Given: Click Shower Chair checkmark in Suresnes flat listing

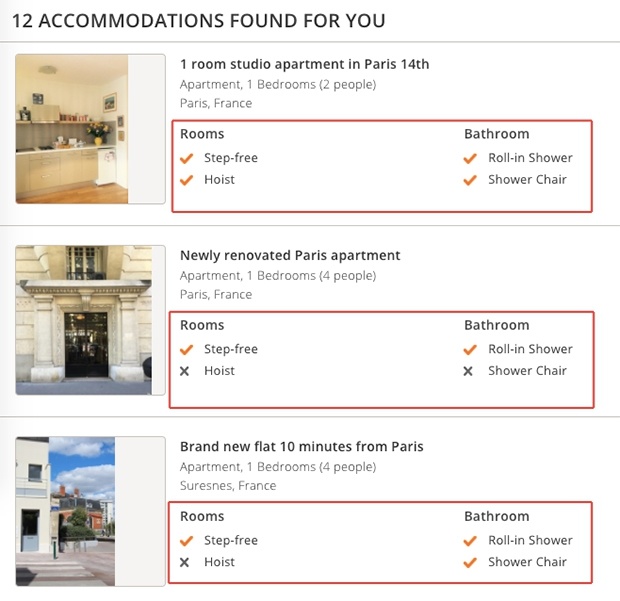Looking at the screenshot, I should pyautogui.click(x=470, y=562).
